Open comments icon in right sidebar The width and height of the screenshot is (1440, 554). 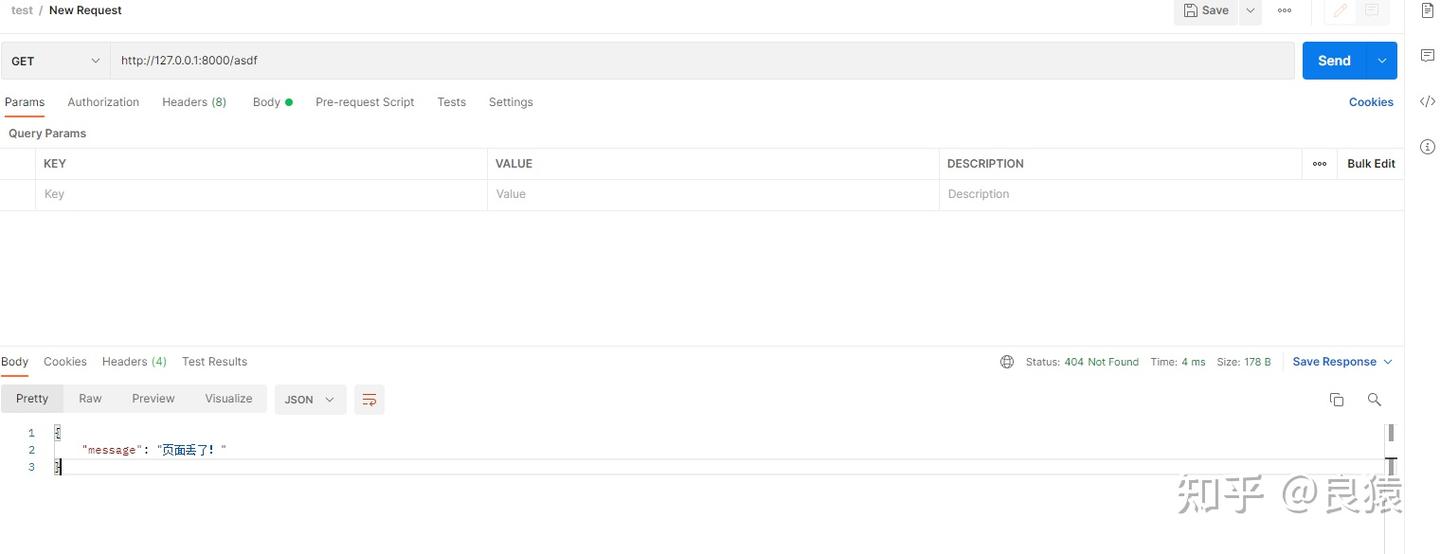pos(1427,55)
